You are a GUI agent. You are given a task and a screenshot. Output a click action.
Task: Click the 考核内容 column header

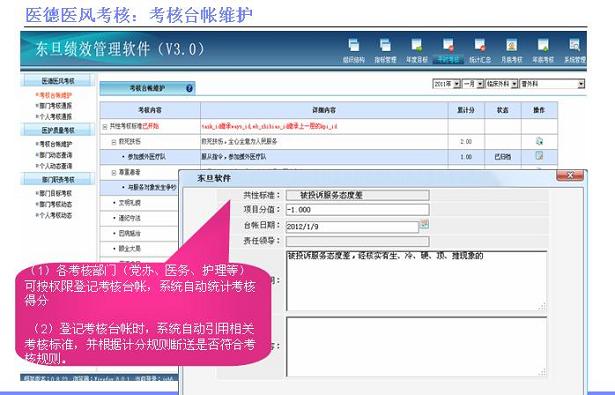150,110
